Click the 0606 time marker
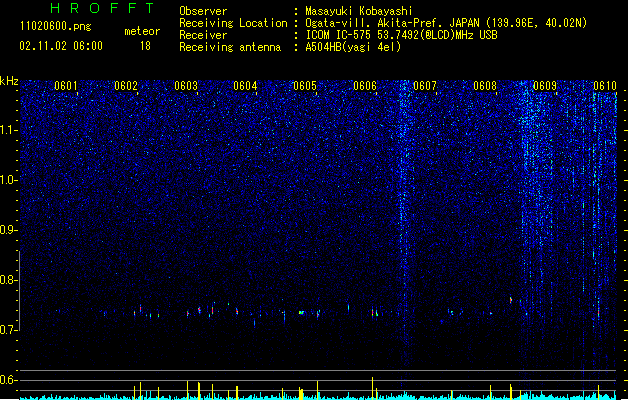The image size is (629, 400). 365,86
